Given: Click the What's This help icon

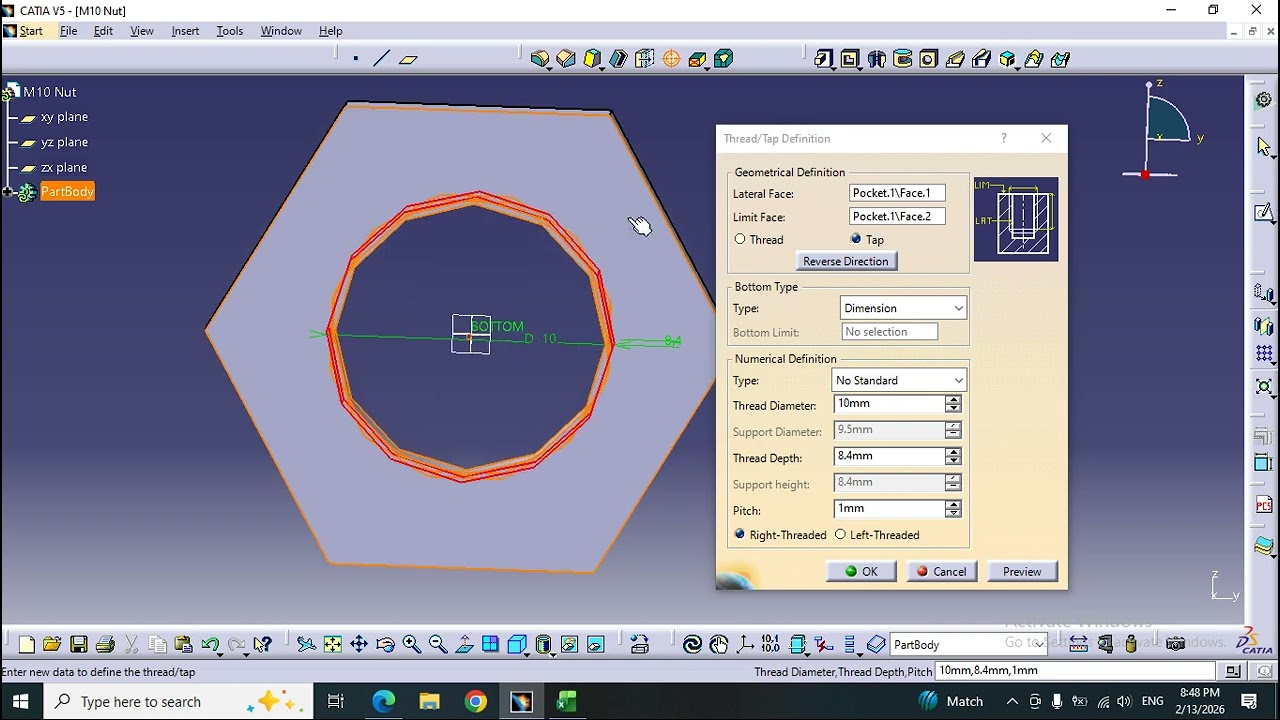Looking at the screenshot, I should pos(262,645).
